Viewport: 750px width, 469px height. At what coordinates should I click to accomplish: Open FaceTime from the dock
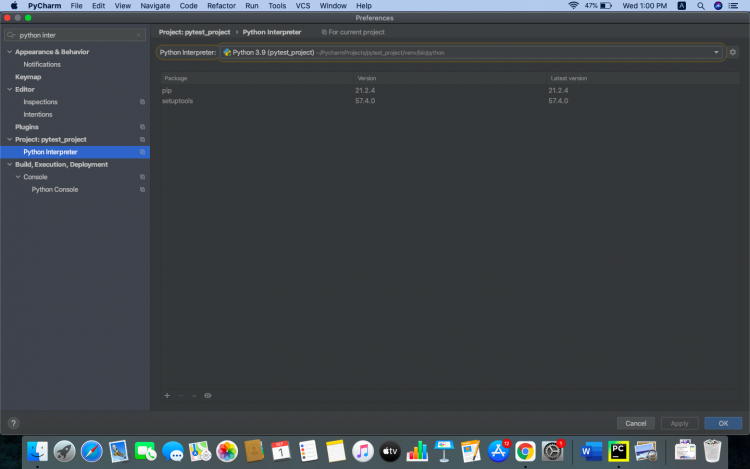pos(145,451)
